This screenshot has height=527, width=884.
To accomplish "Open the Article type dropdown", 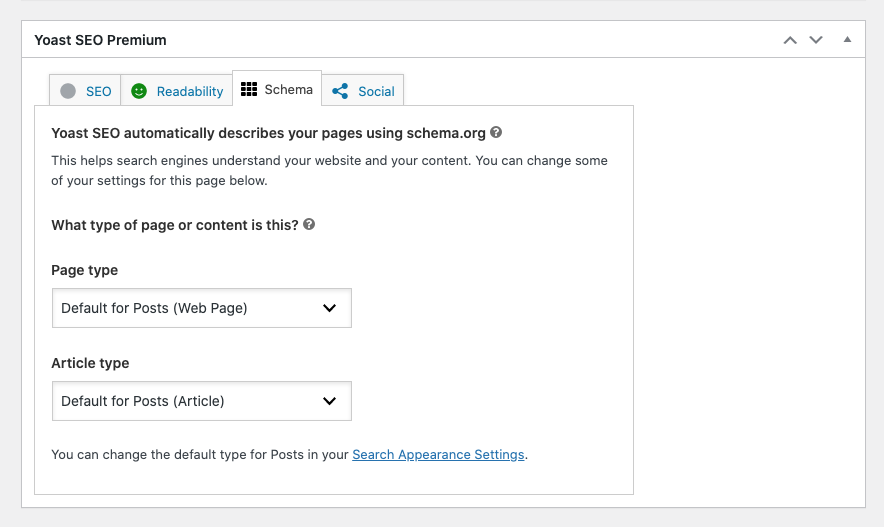I will tap(202, 401).
